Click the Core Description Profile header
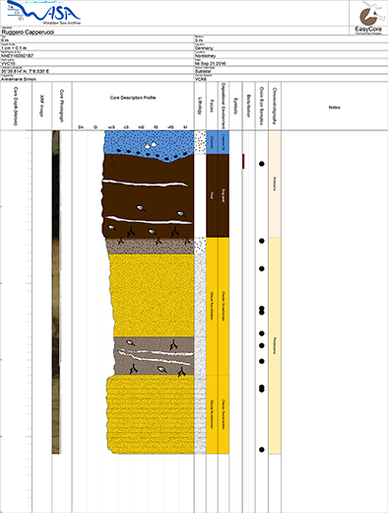This screenshot has width=388, height=513. [133, 98]
